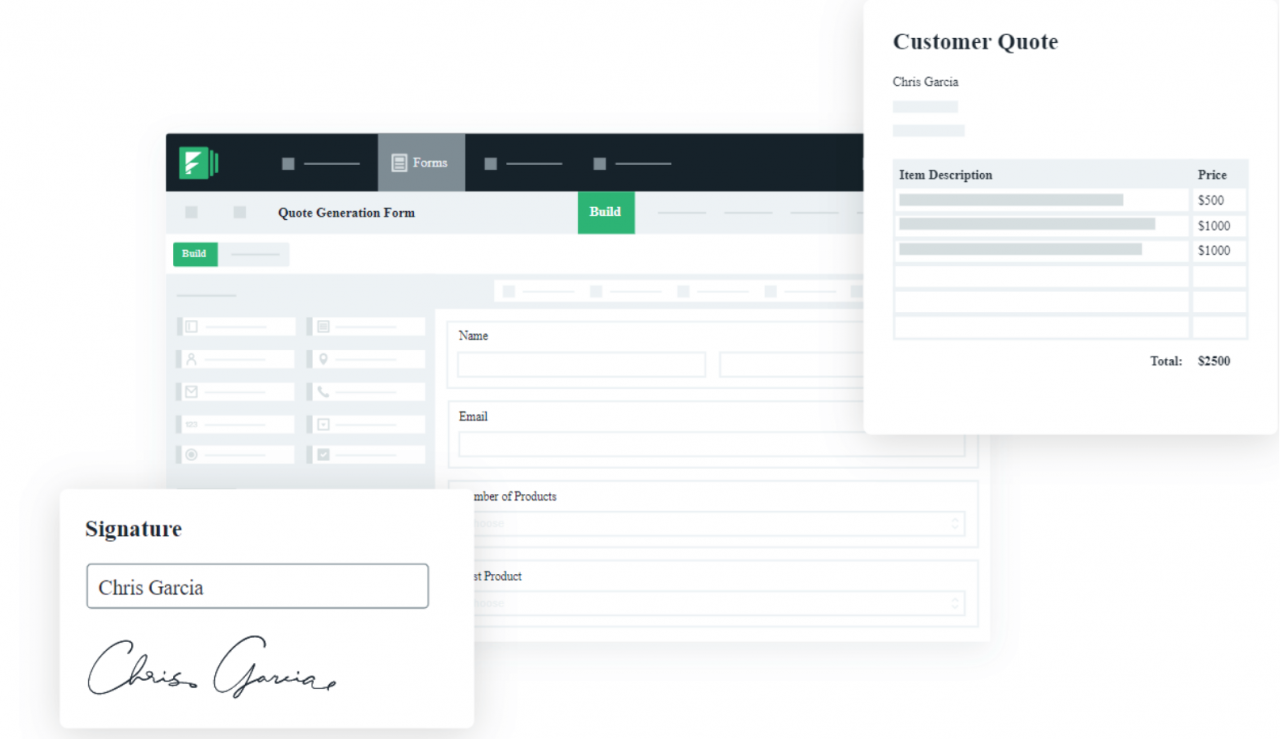Click the green Build button
This screenshot has width=1280, height=739.
pyautogui.click(x=605, y=212)
